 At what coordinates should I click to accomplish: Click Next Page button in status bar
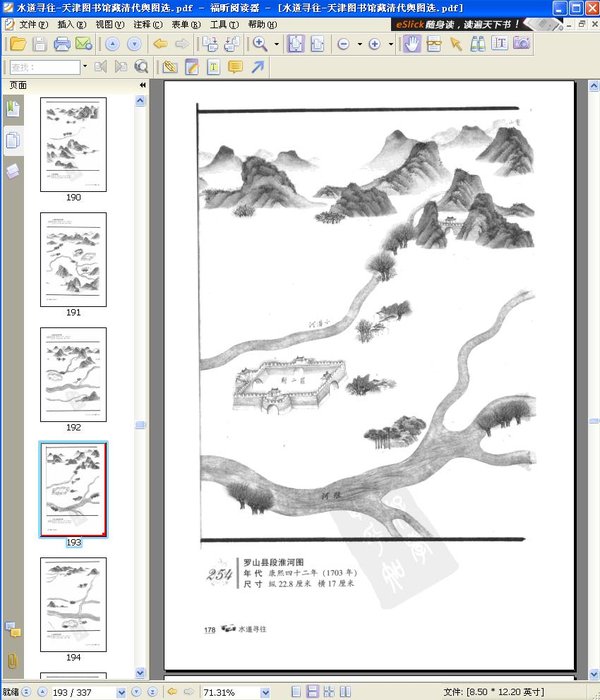coord(137,692)
